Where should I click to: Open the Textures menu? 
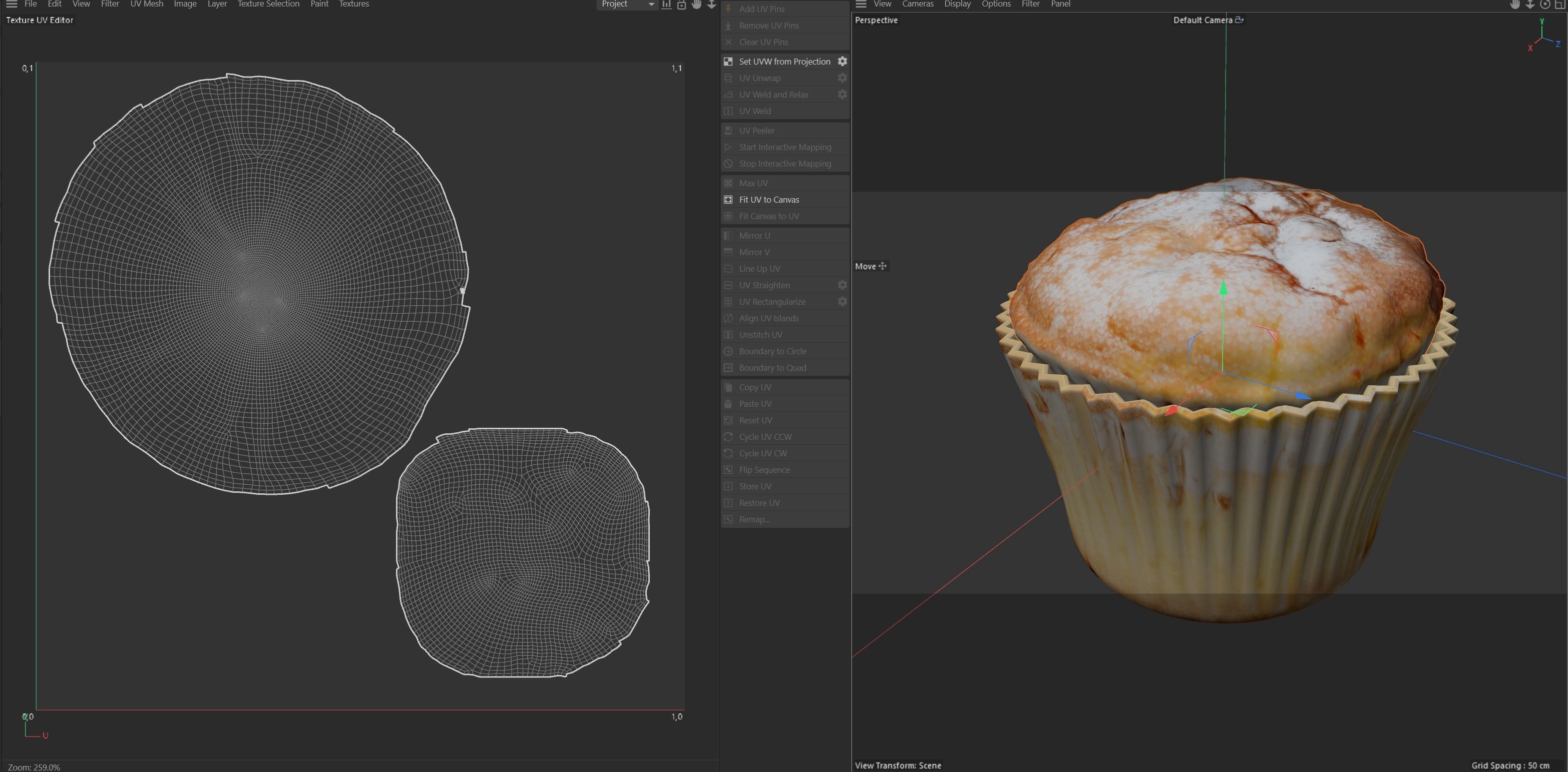click(354, 4)
